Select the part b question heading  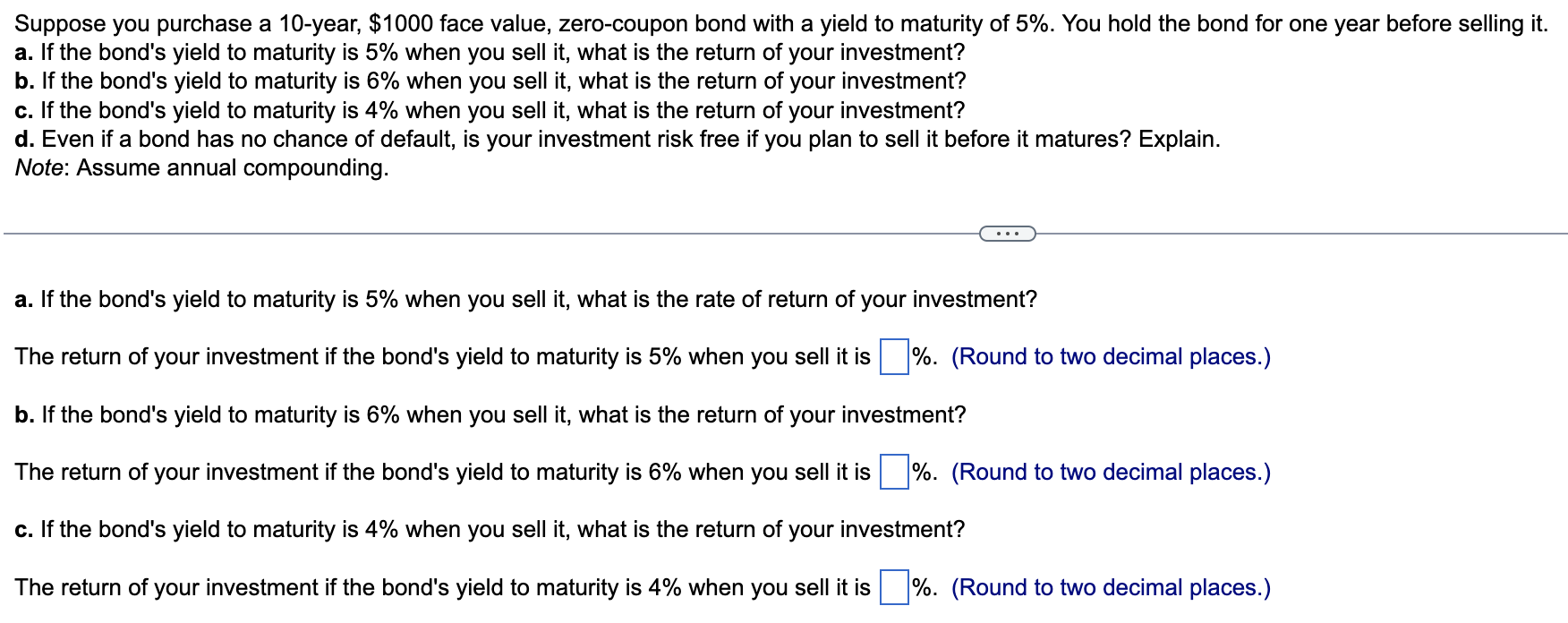pos(489,414)
